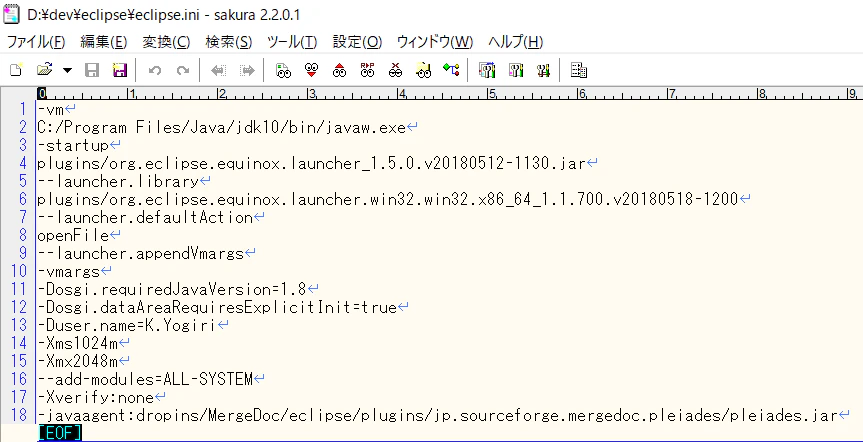Click the '-startup' line
Image resolution: width=863 pixels, height=442 pixels.
(x=73, y=145)
